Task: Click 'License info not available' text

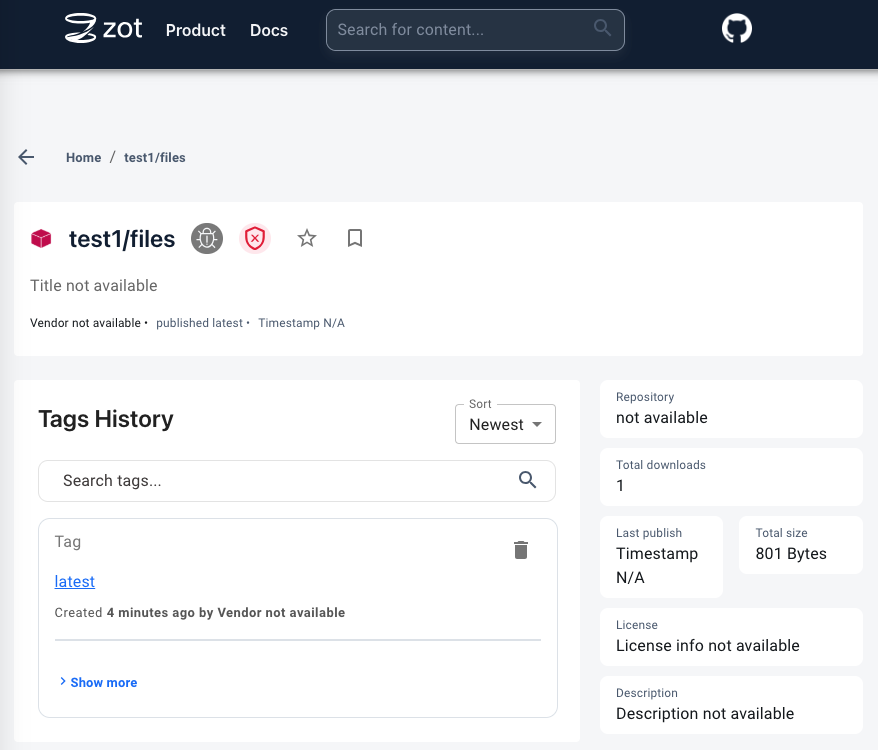Action: pyautogui.click(x=708, y=645)
